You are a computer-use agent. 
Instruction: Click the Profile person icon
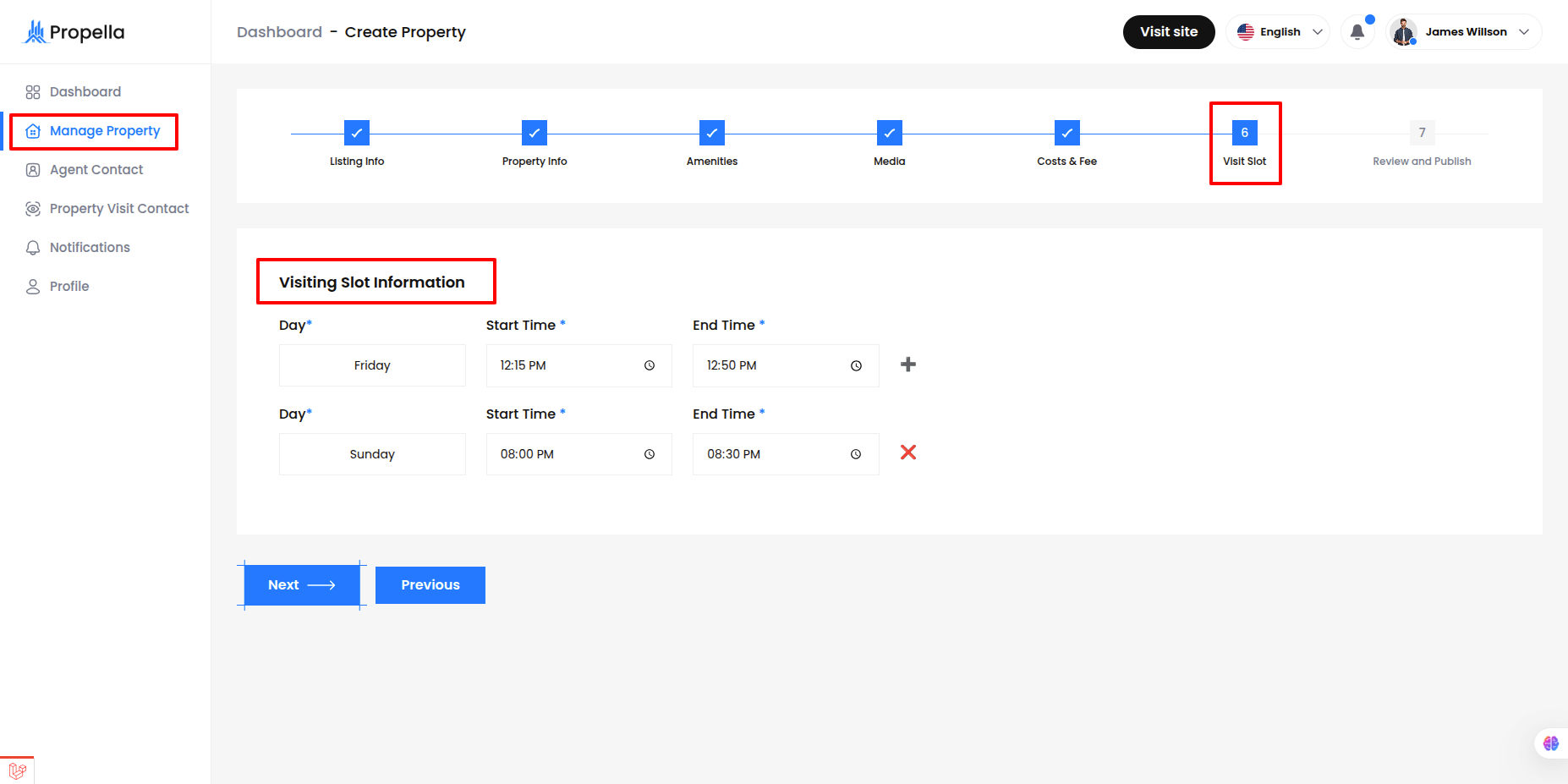click(33, 287)
